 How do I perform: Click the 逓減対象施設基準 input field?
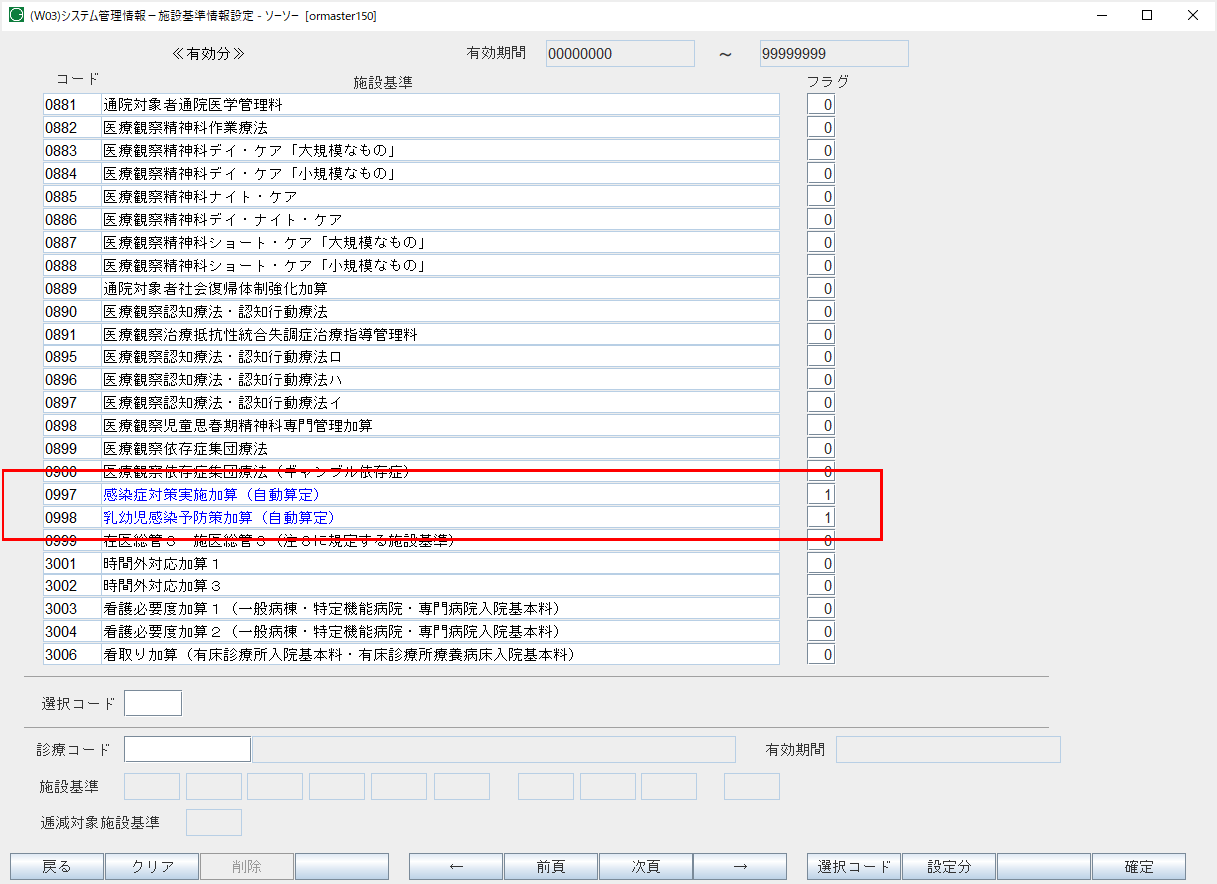point(213,822)
